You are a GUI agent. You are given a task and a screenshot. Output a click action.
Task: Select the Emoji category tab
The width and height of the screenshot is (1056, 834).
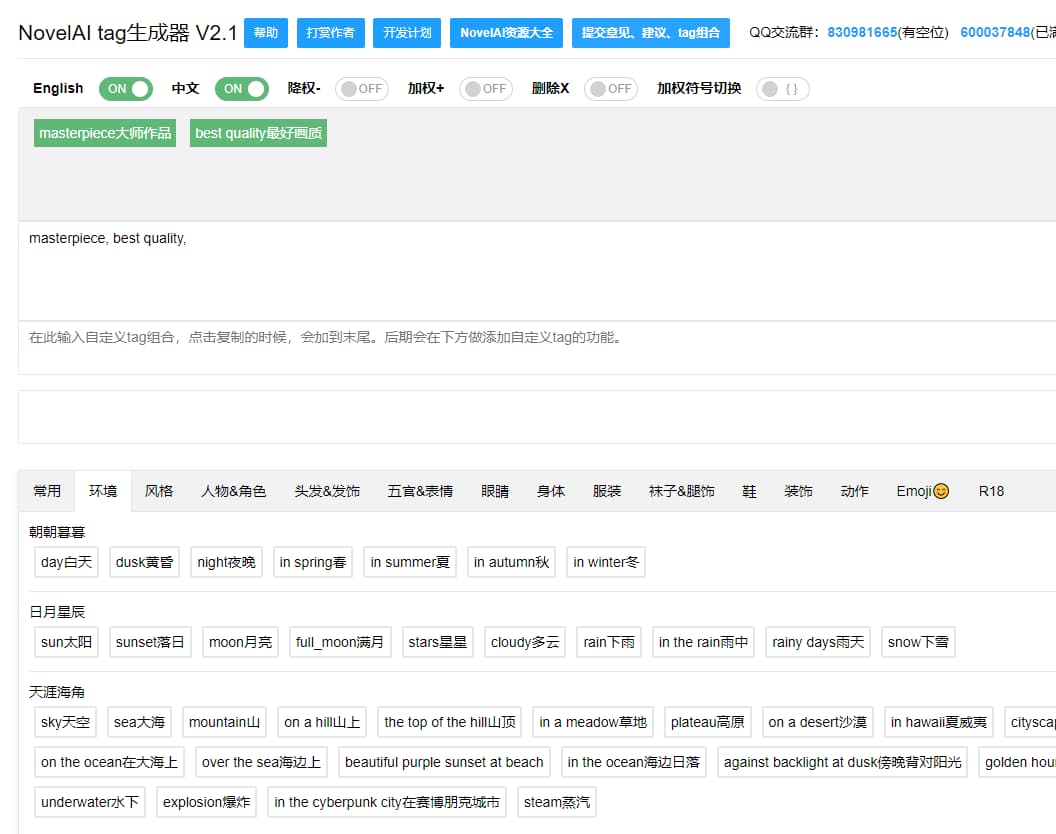(921, 491)
